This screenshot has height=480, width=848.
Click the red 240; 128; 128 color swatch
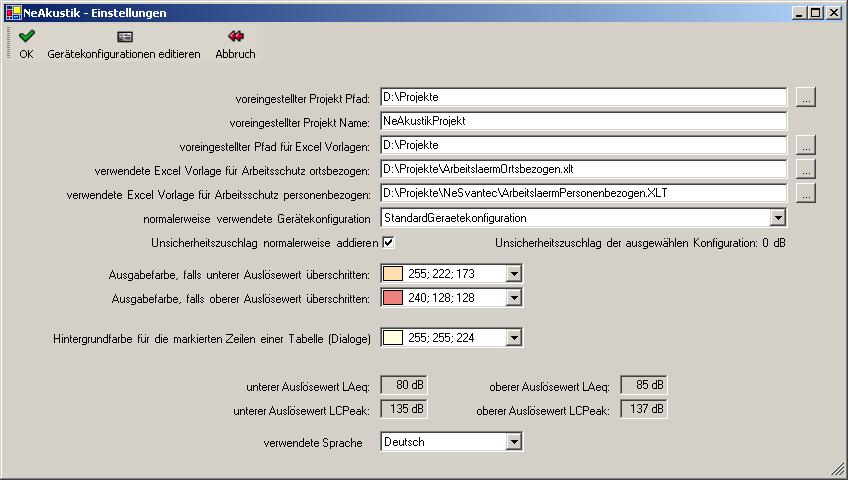click(x=393, y=298)
